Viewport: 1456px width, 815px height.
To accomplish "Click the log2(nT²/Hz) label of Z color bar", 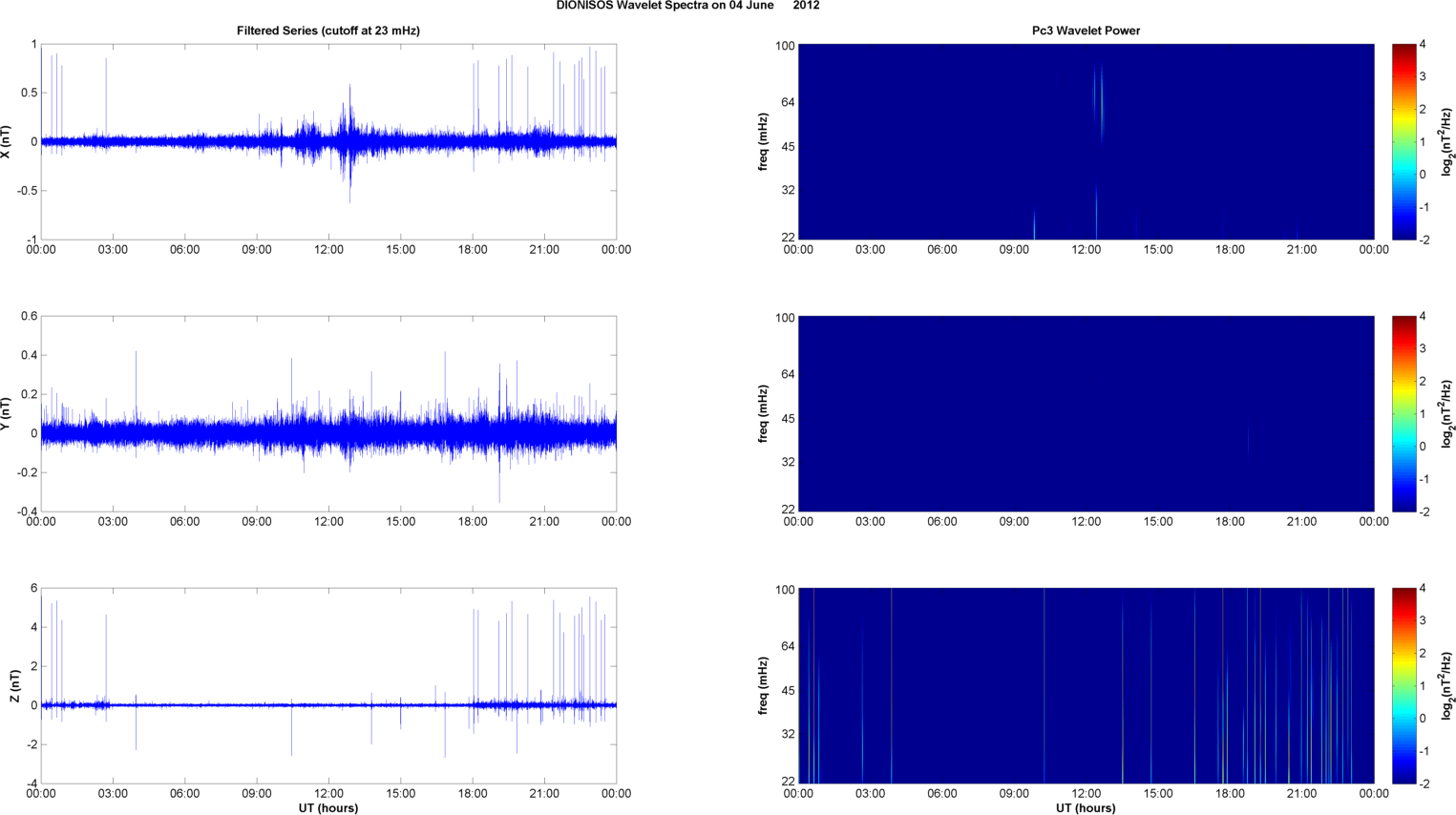I will tap(1447, 685).
